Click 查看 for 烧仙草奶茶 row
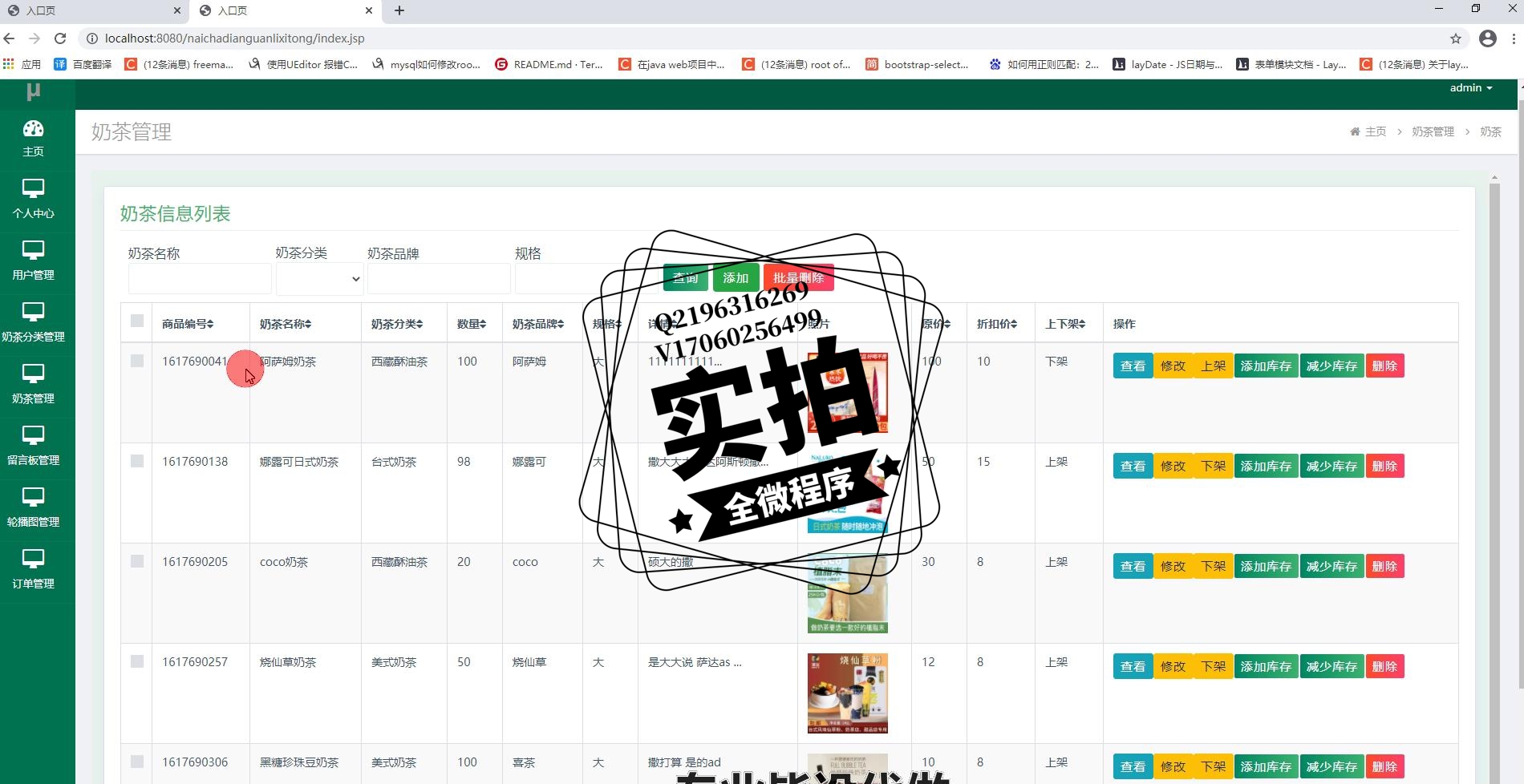The height and width of the screenshot is (784, 1524). pos(1133,666)
